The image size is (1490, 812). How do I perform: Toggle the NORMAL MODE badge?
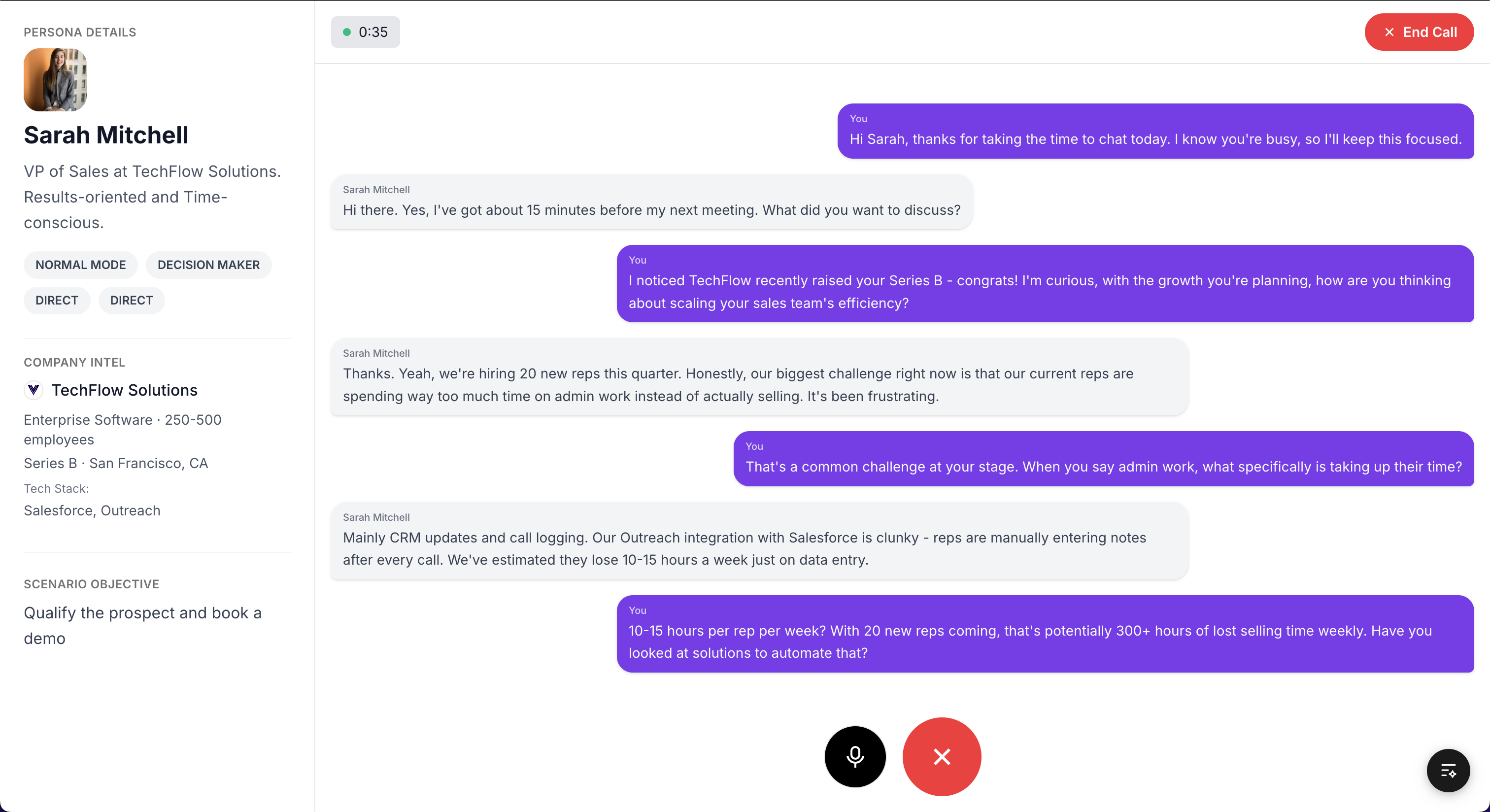80,265
